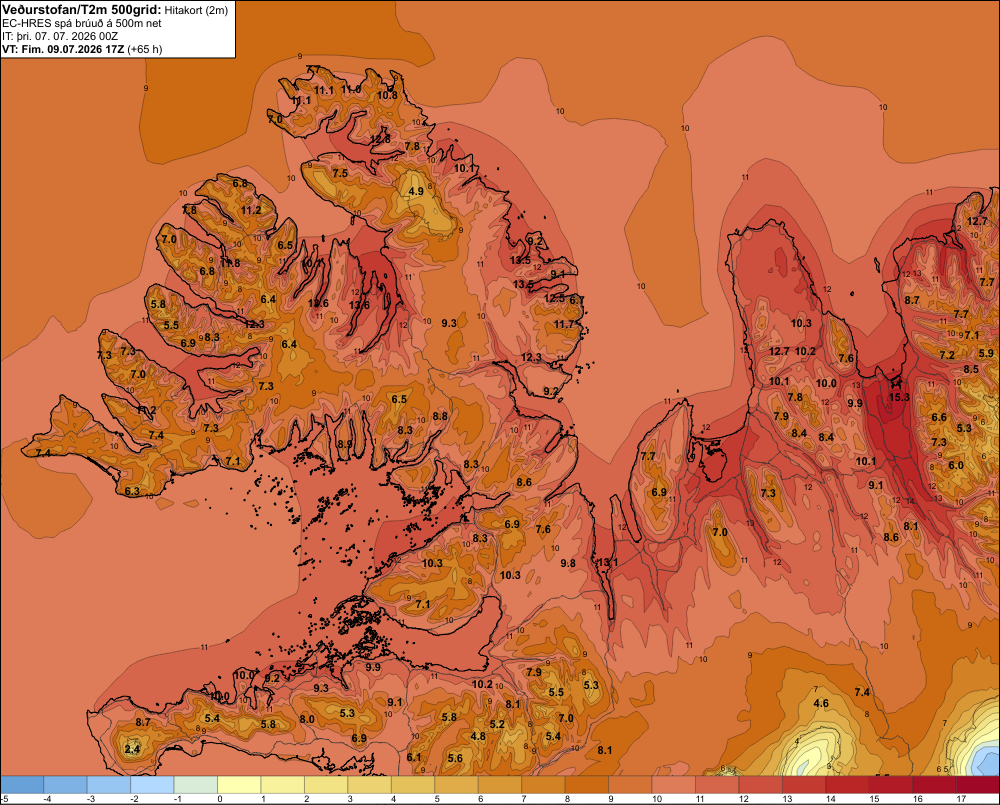Click the legend swatch between -5 and -4
Image resolution: width=1000 pixels, height=805 pixels.
point(22,785)
